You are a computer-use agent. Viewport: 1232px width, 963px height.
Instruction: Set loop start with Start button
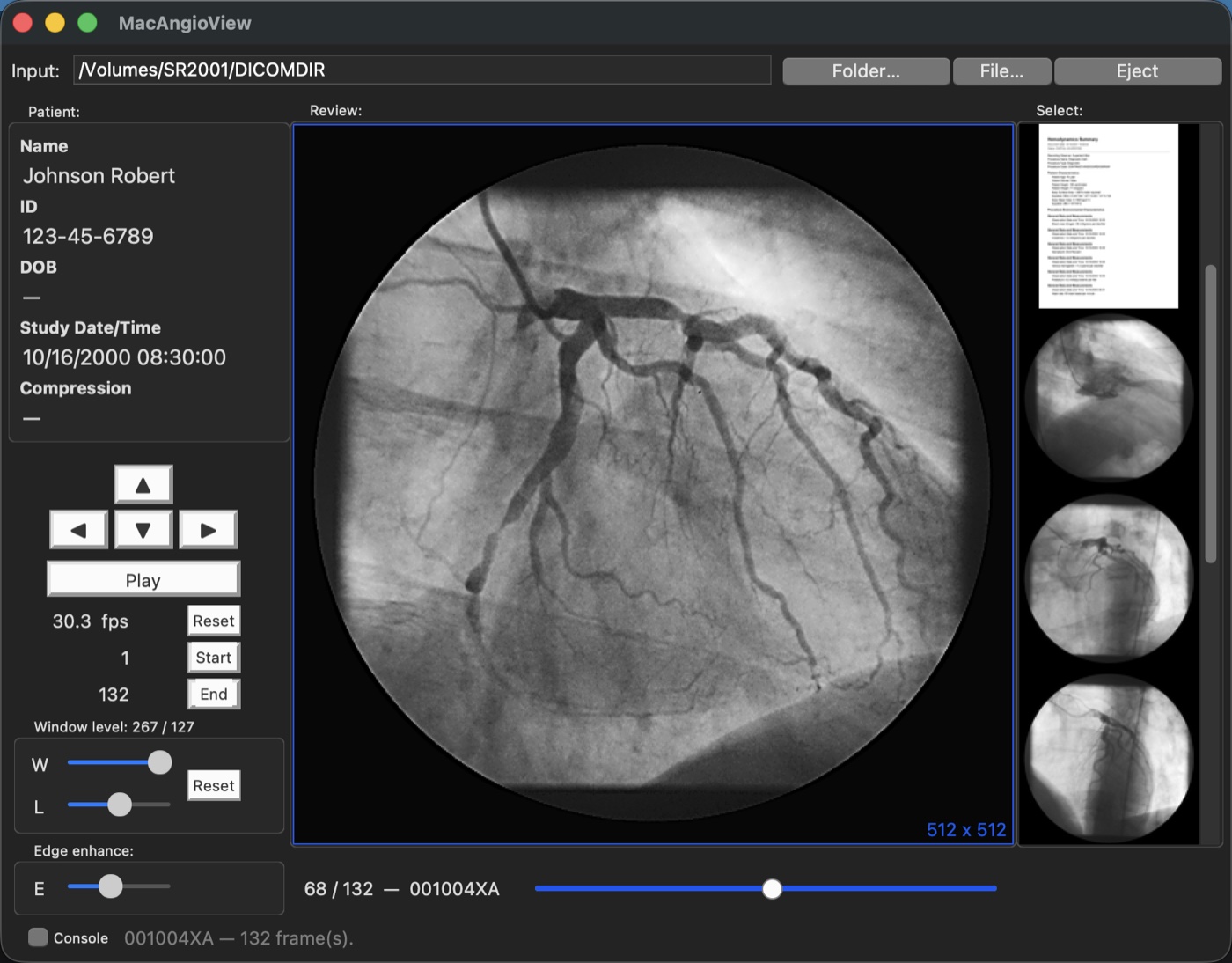214,658
